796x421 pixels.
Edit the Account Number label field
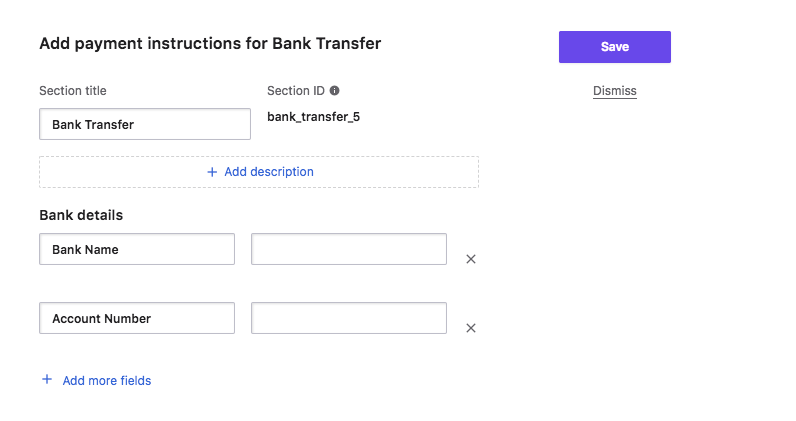(x=137, y=318)
